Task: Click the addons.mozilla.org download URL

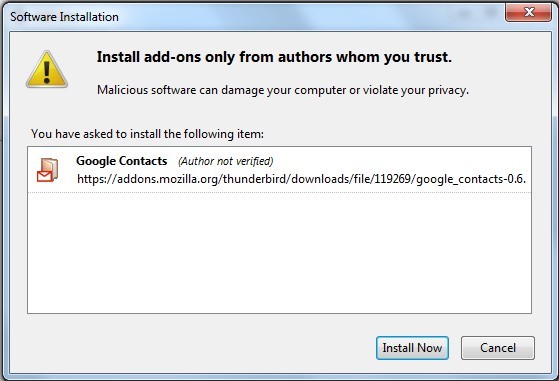Action: click(302, 179)
